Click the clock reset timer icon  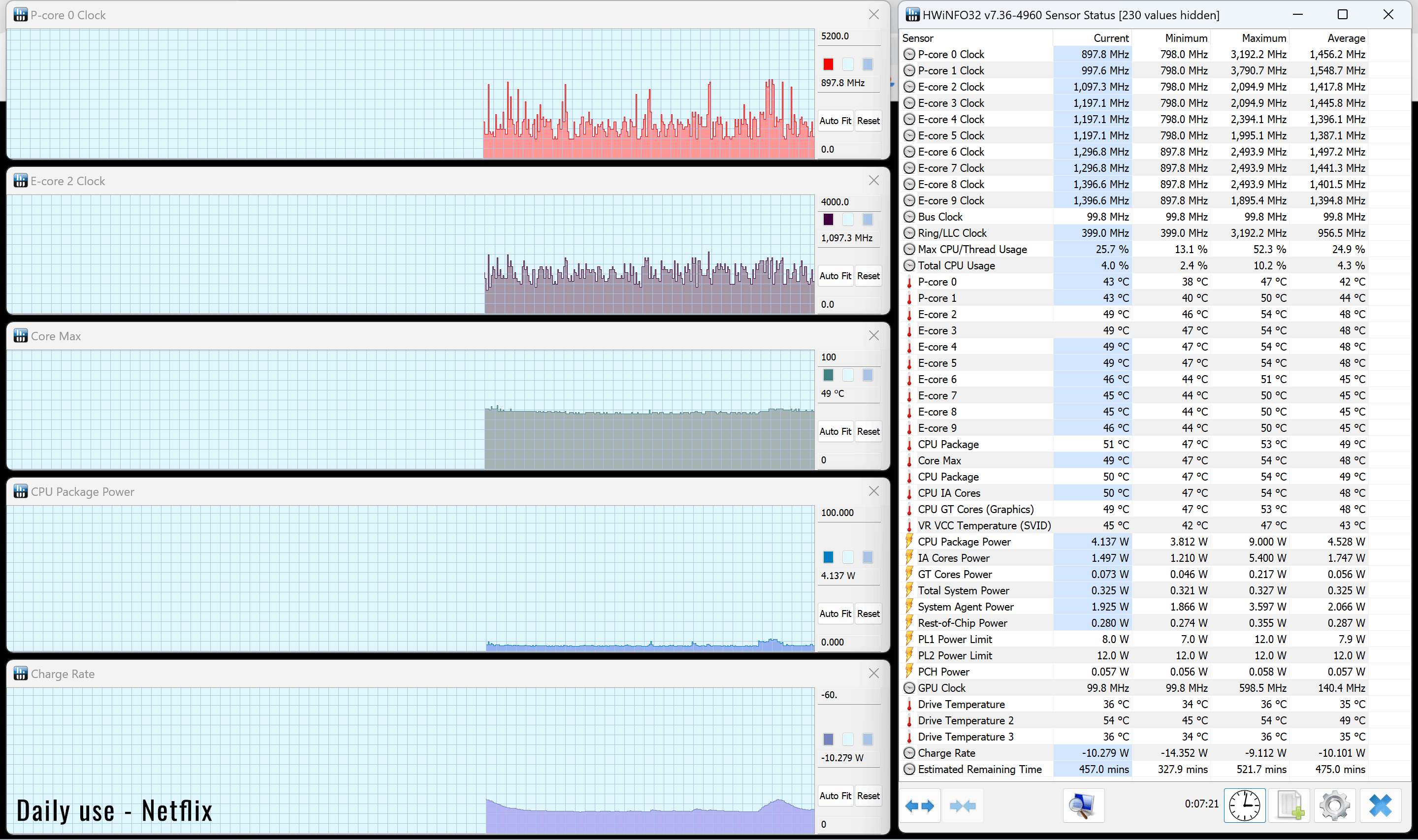pyautogui.click(x=1244, y=806)
